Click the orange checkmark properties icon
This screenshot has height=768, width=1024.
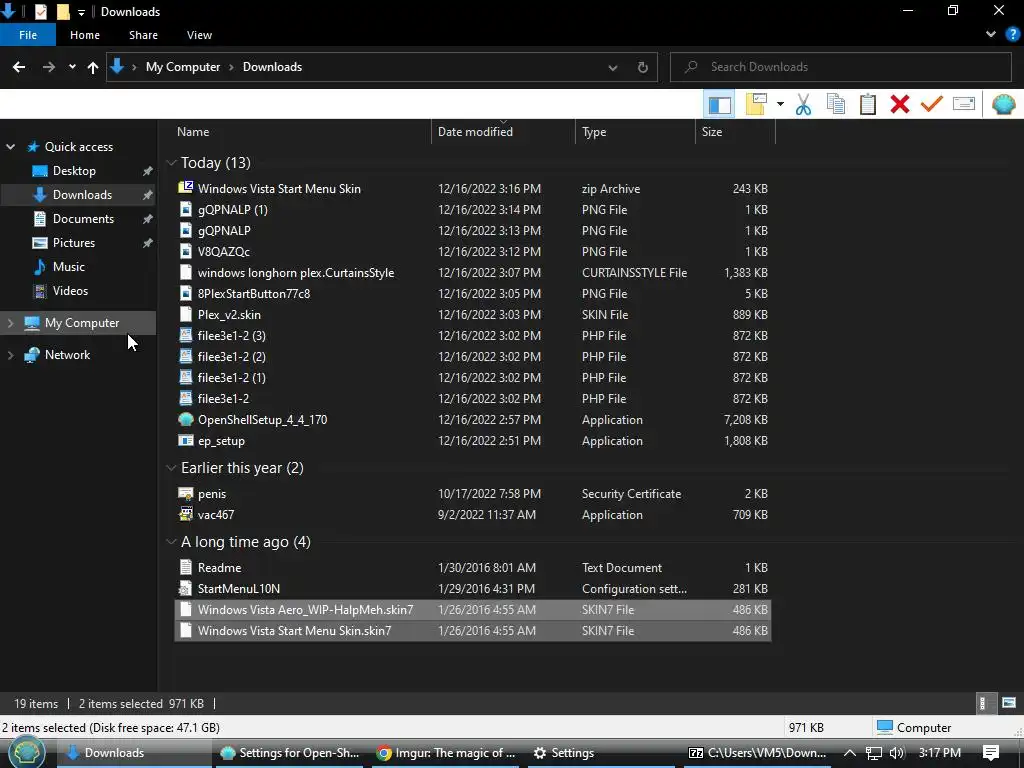pyautogui.click(x=931, y=104)
